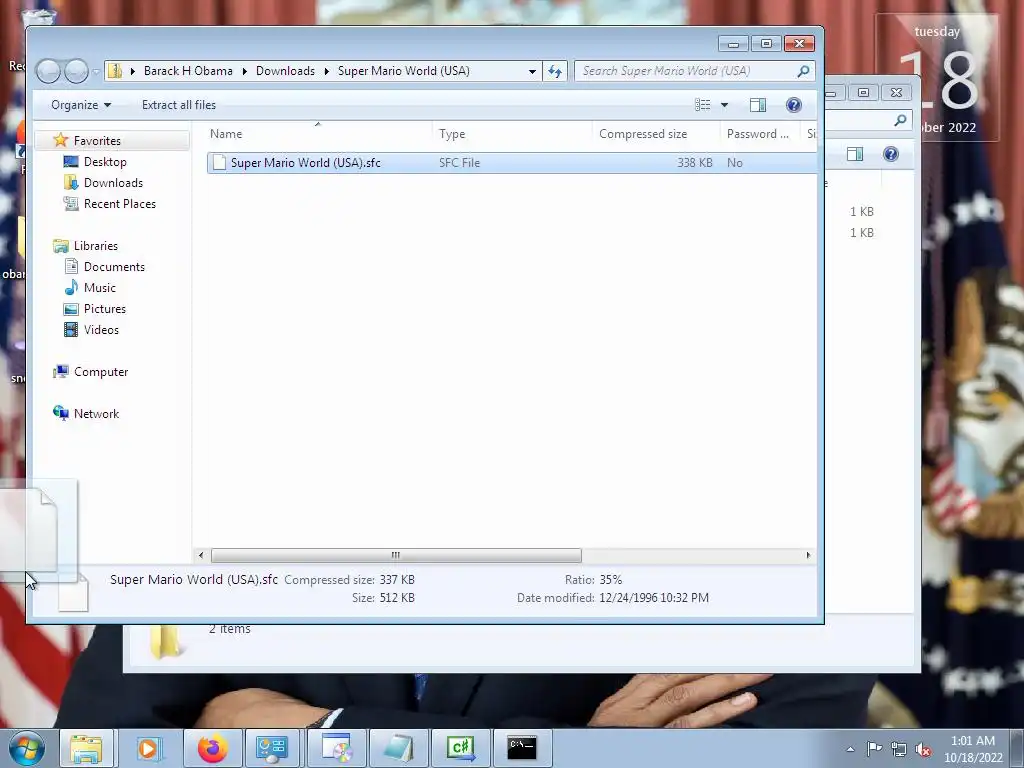Click Extract all files
This screenshot has width=1024, height=768.
[x=179, y=104]
